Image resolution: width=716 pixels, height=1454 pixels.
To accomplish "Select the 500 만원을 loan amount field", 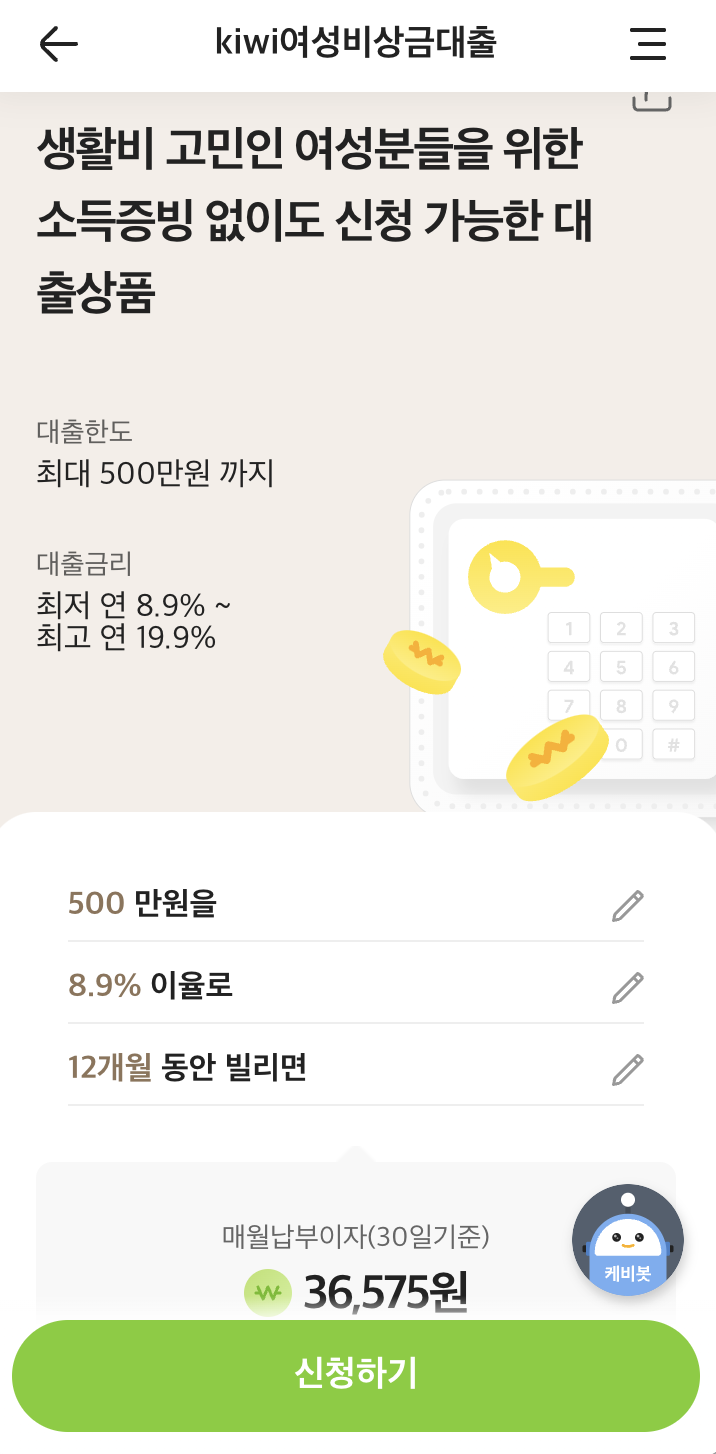I will [x=140, y=904].
